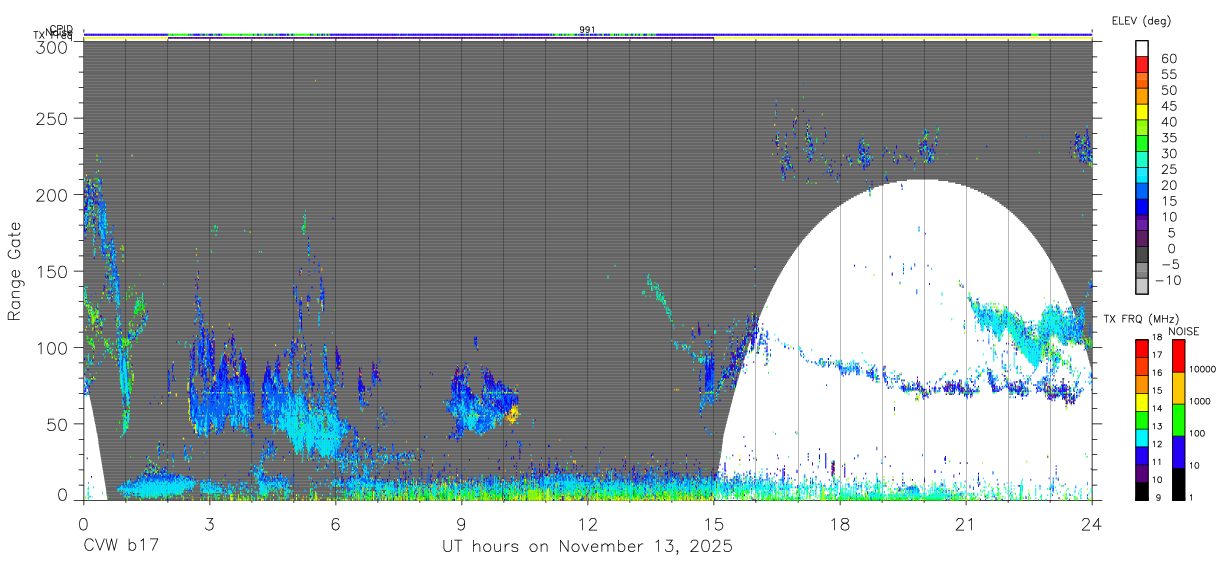The image size is (1228, 567).
Task: Click ELEV legend value '35'
Action: click(x=1168, y=138)
